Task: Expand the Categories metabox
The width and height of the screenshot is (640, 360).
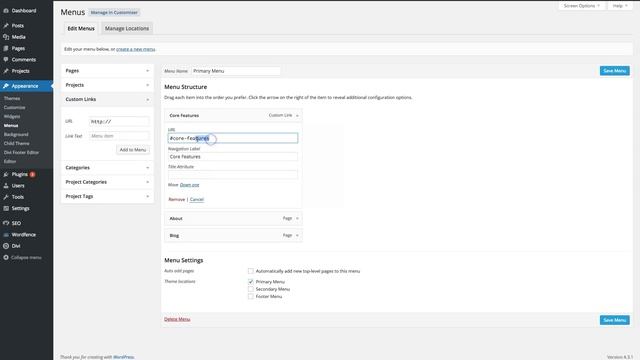Action: pyautogui.click(x=147, y=168)
